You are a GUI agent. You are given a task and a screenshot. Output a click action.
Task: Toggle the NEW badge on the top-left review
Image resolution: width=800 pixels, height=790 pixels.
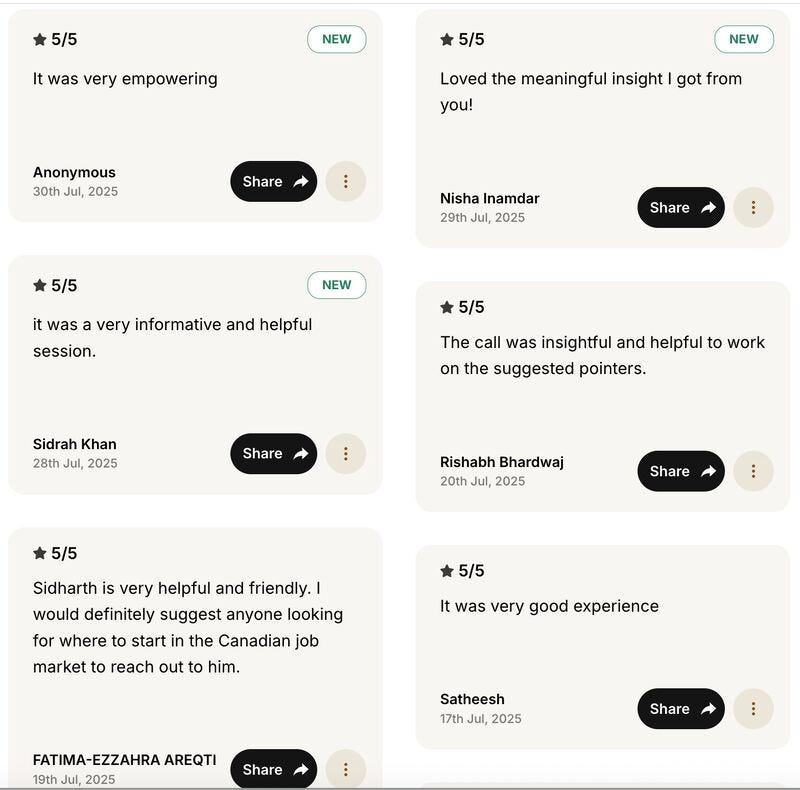pos(336,39)
